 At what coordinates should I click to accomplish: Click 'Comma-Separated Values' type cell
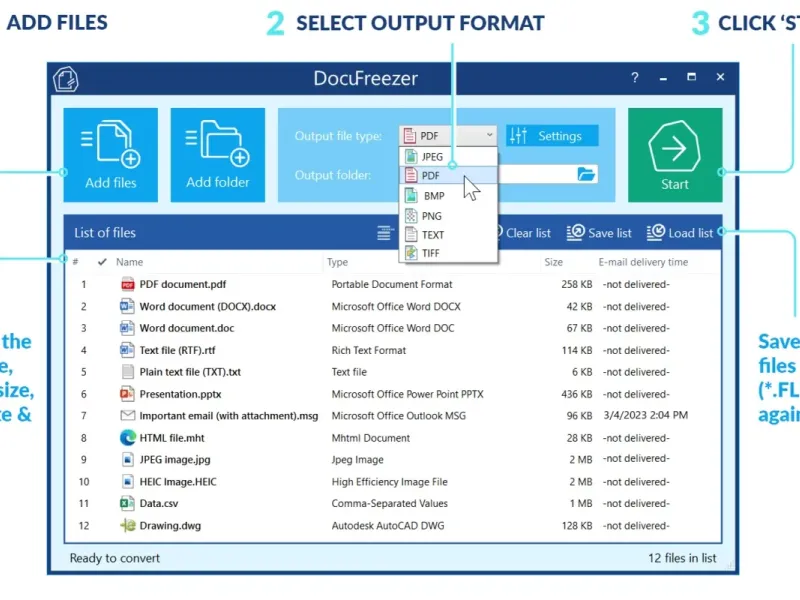tap(389, 504)
